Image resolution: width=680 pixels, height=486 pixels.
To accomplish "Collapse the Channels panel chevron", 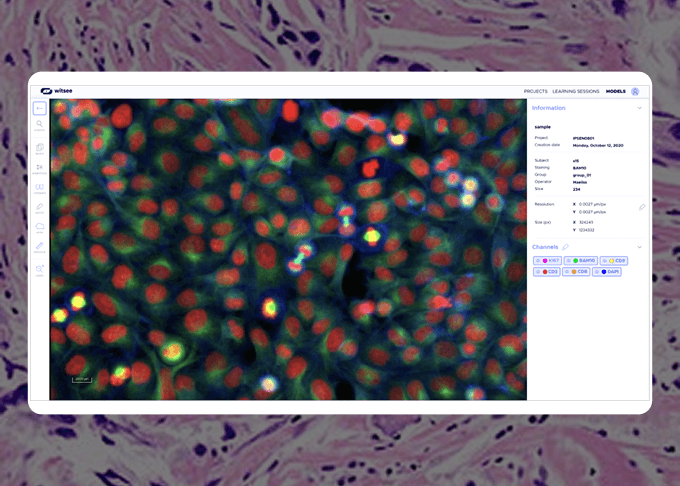I will click(639, 247).
